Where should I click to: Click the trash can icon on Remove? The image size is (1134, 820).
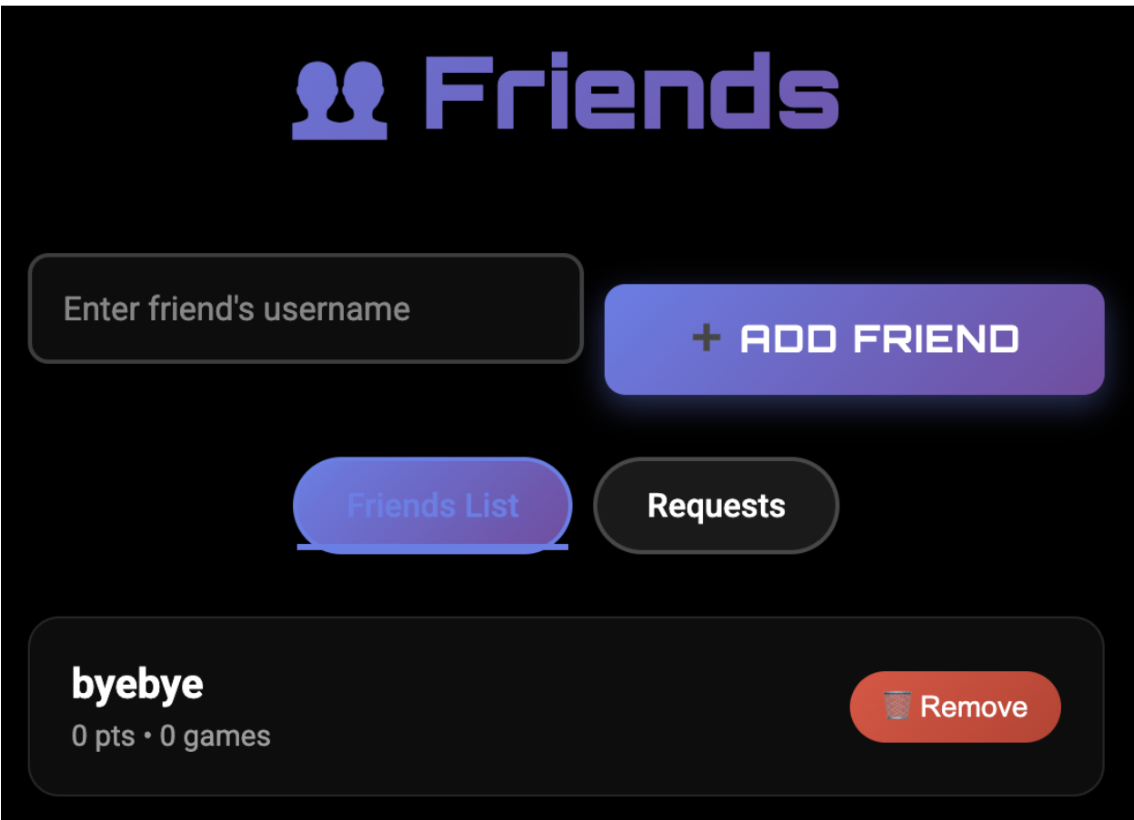pos(897,706)
